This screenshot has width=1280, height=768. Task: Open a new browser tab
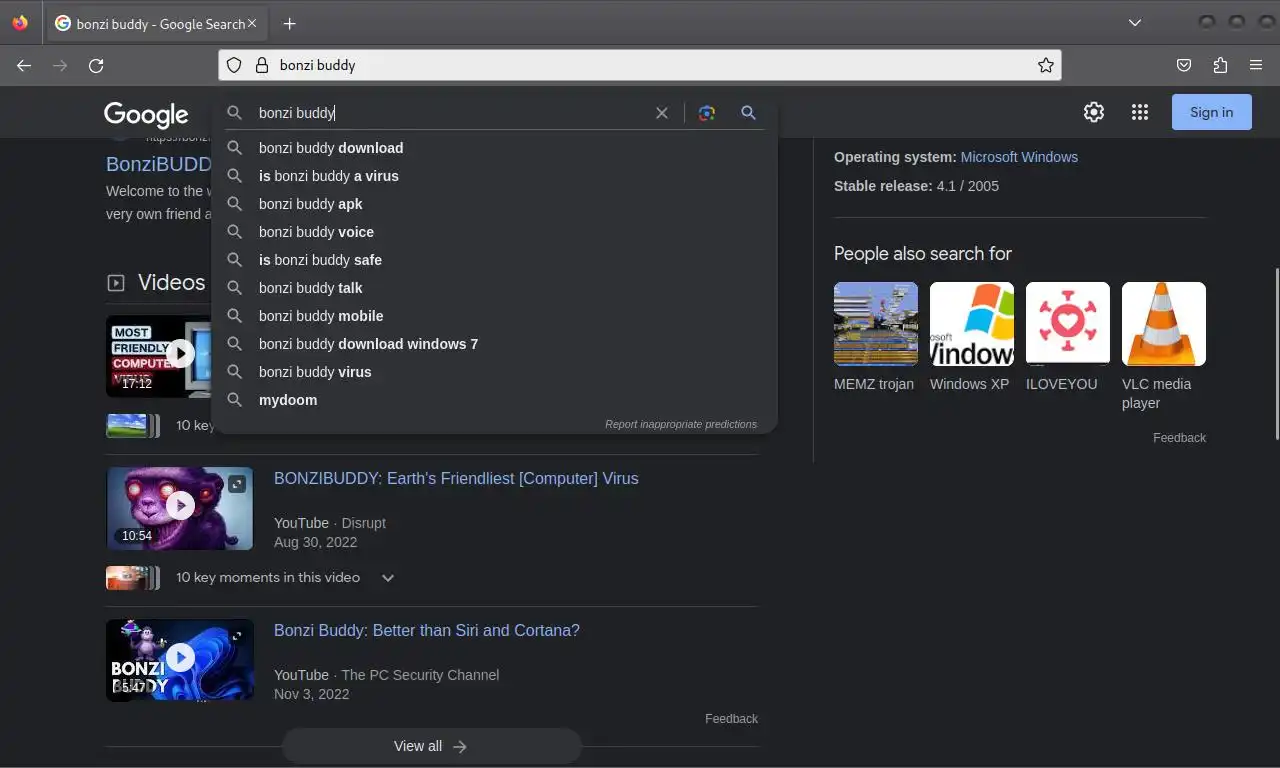click(x=289, y=23)
